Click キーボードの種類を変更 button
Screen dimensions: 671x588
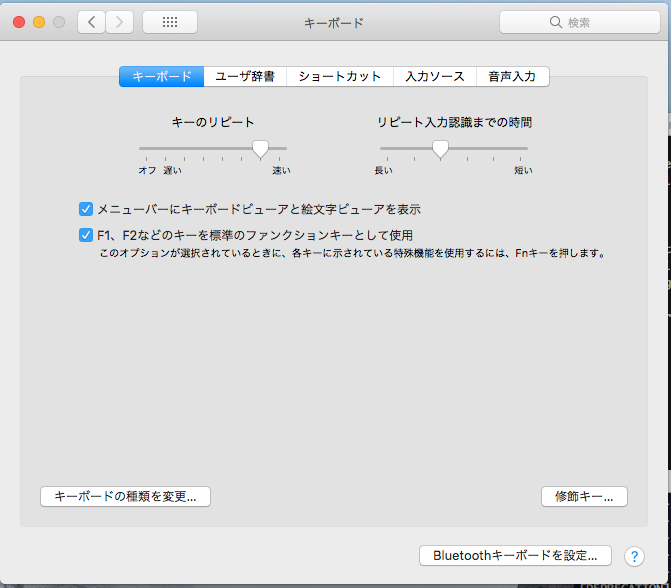coord(125,496)
